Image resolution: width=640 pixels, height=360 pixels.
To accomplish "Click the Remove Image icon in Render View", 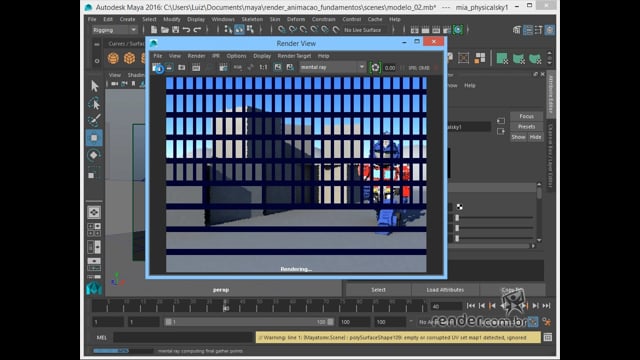I will (x=290, y=67).
